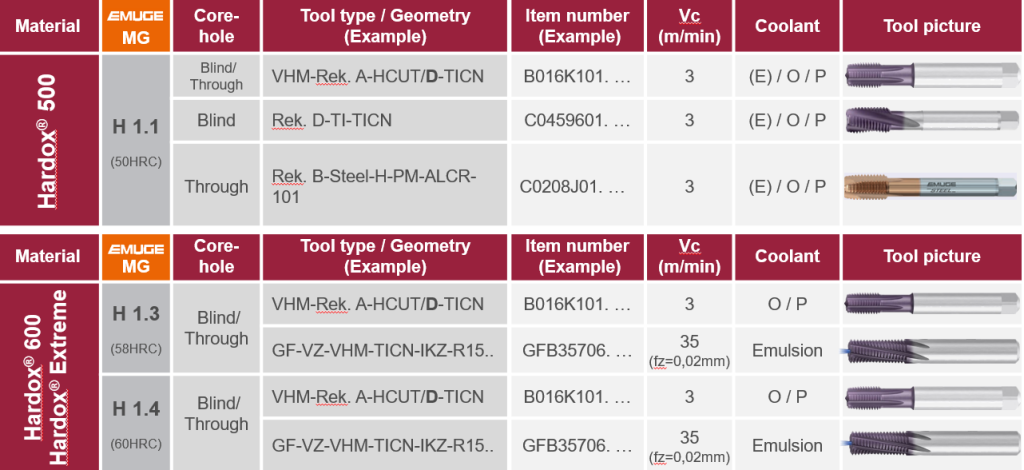Select the H 1.1 (50HRC) cell
The image size is (1024, 470).
pos(135,140)
